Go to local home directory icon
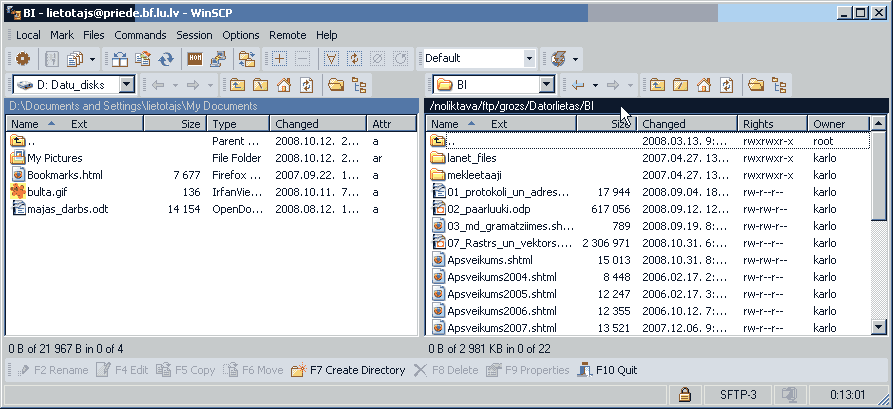Image resolution: width=893 pixels, height=409 pixels. coord(284,85)
